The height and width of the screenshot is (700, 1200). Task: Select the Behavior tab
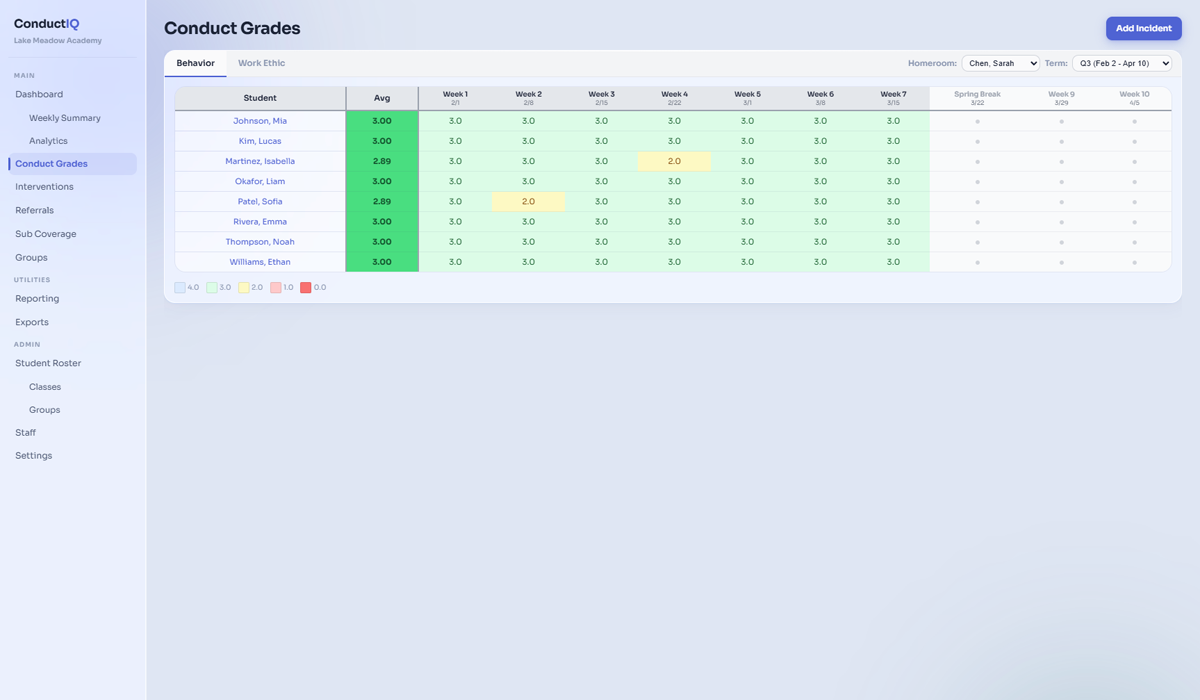pos(195,62)
